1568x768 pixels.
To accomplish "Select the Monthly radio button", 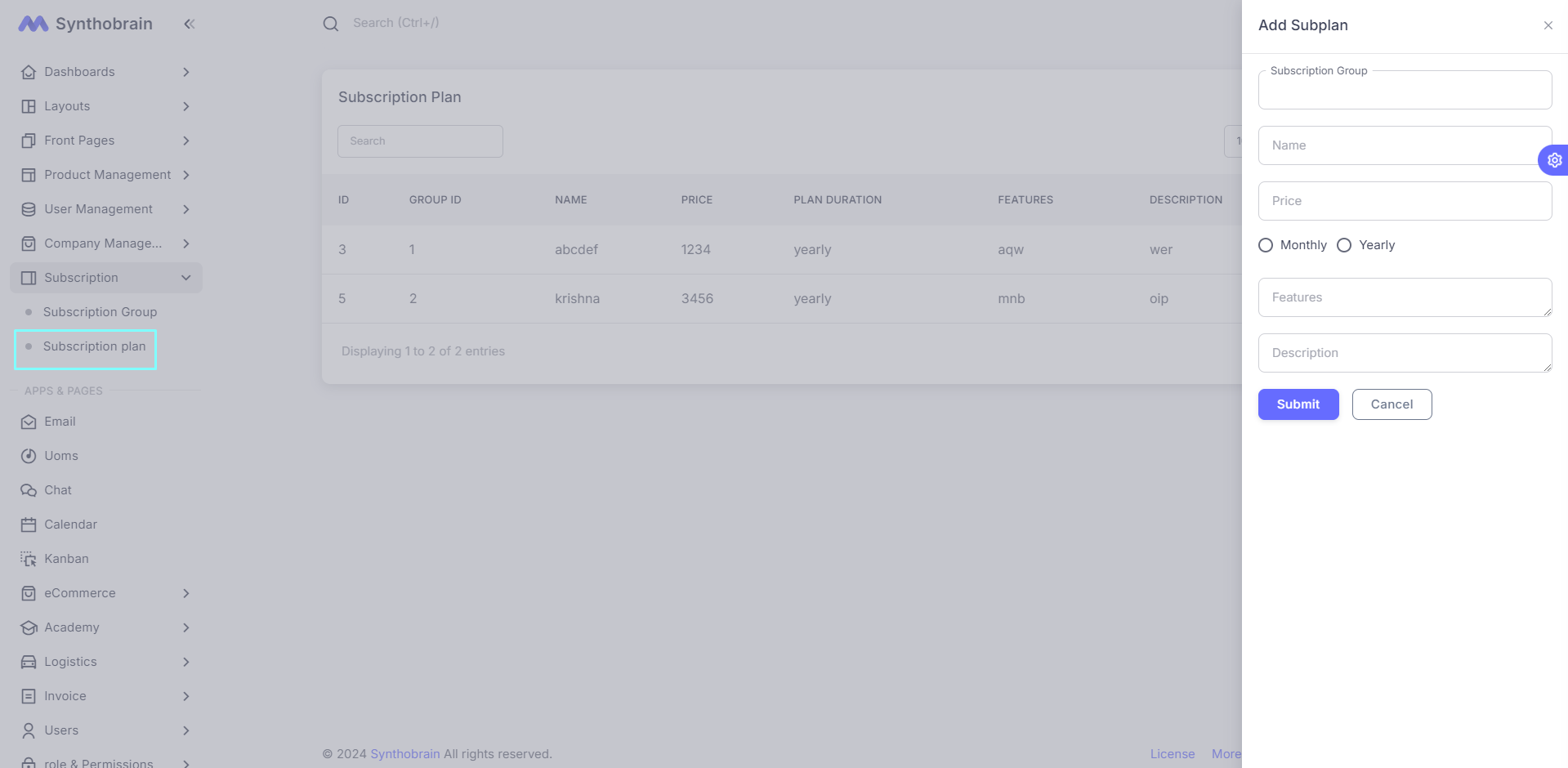I will [x=1266, y=245].
